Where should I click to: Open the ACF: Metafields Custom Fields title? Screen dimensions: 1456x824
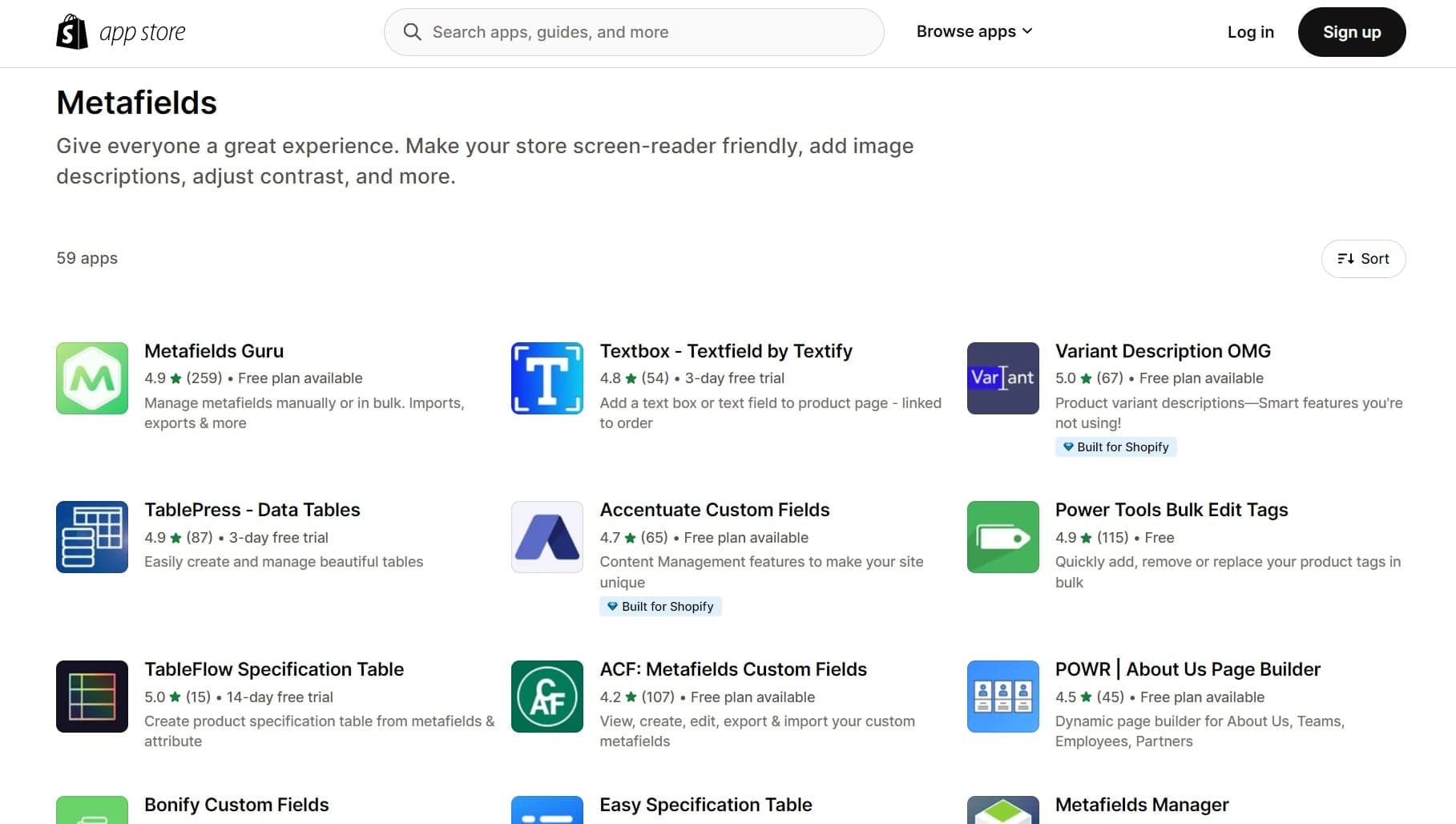[733, 669]
